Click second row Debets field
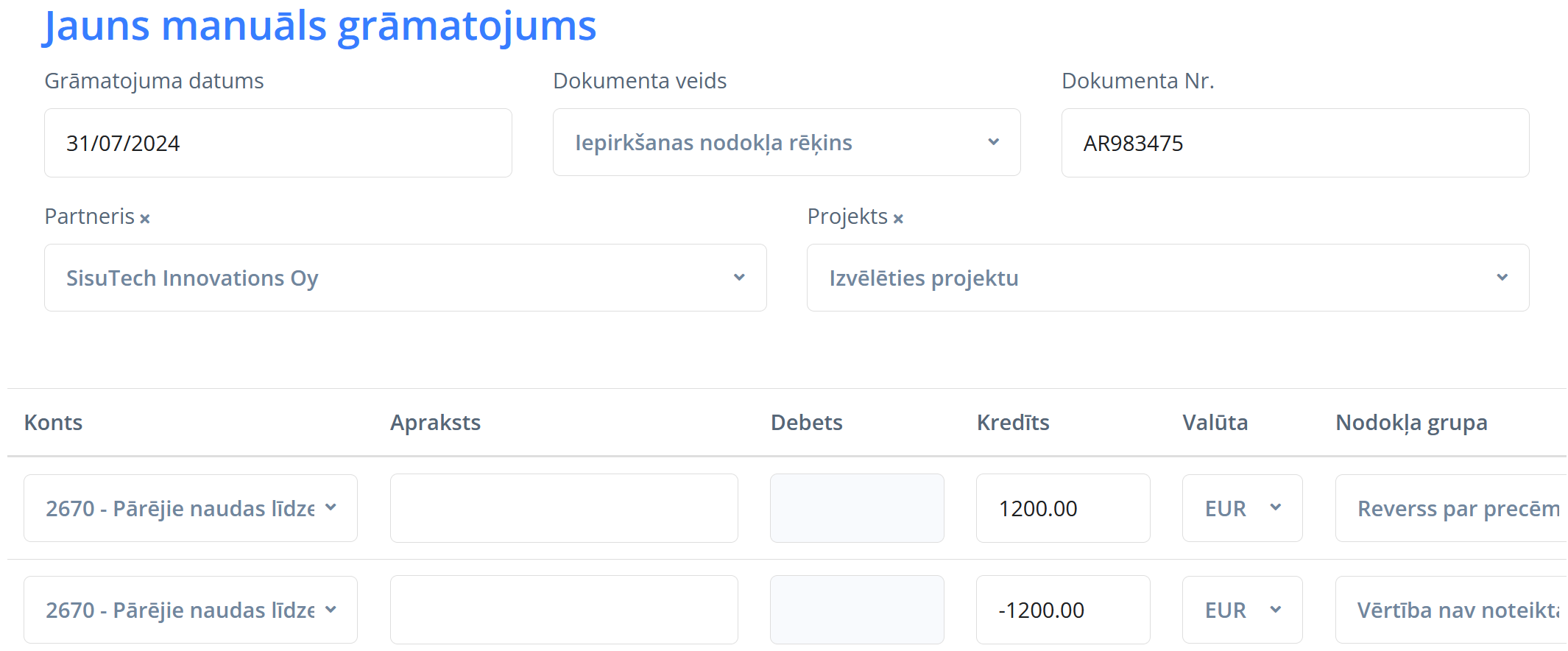 tap(857, 610)
